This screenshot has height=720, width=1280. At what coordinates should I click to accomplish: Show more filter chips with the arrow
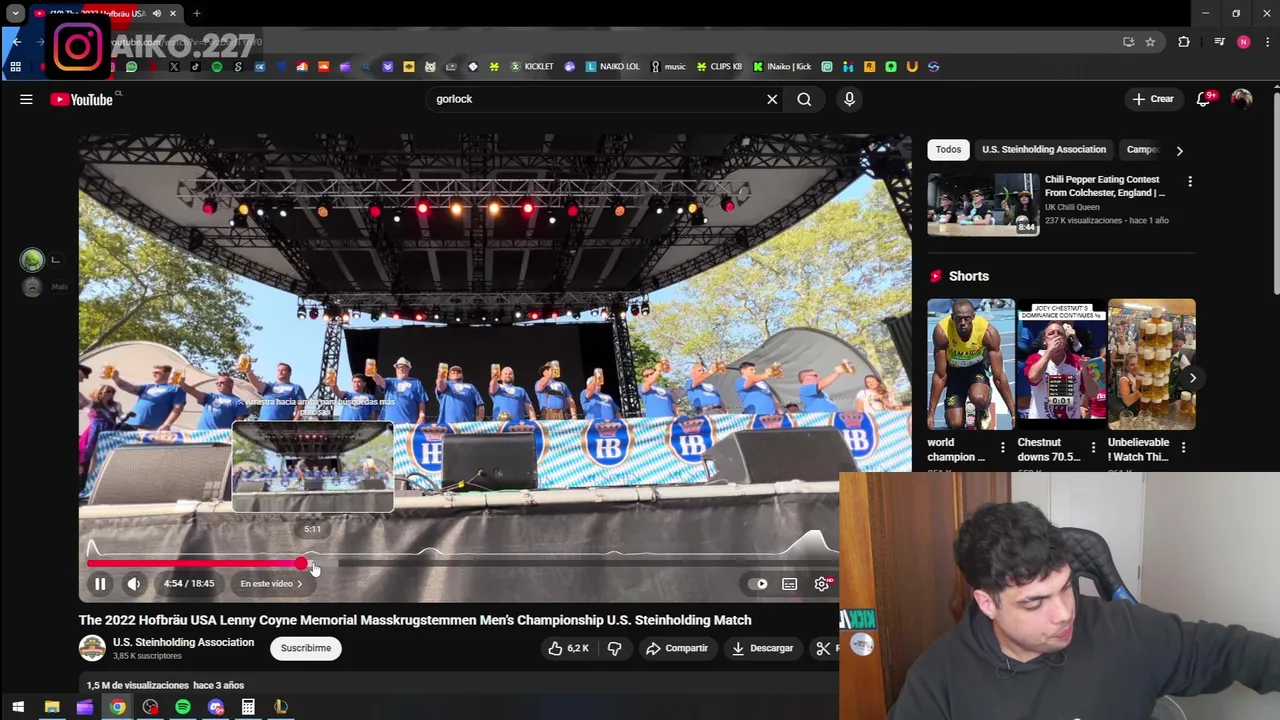(1179, 150)
